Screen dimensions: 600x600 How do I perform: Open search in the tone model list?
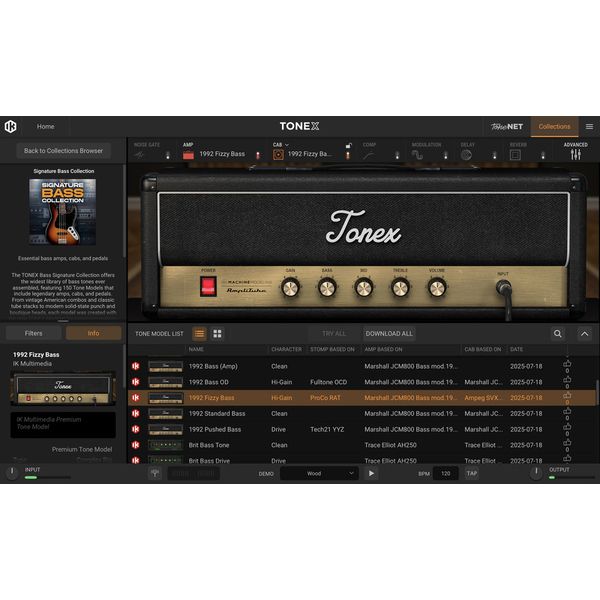pos(558,333)
